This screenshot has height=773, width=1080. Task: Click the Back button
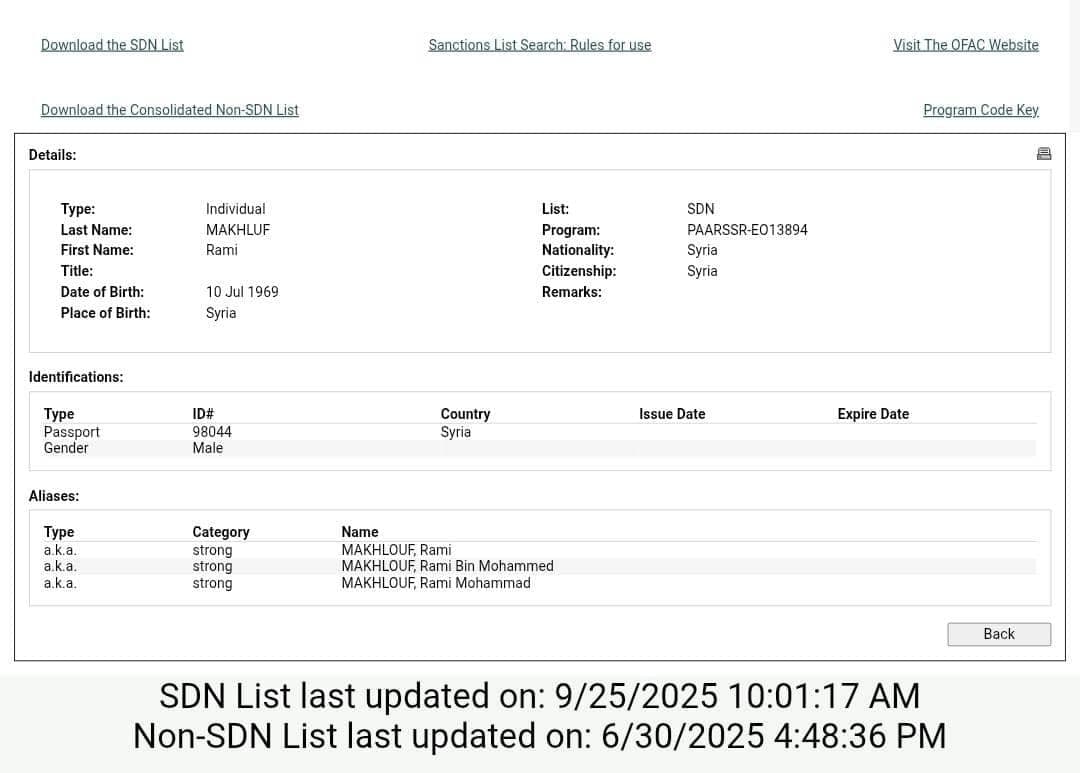(x=998, y=634)
